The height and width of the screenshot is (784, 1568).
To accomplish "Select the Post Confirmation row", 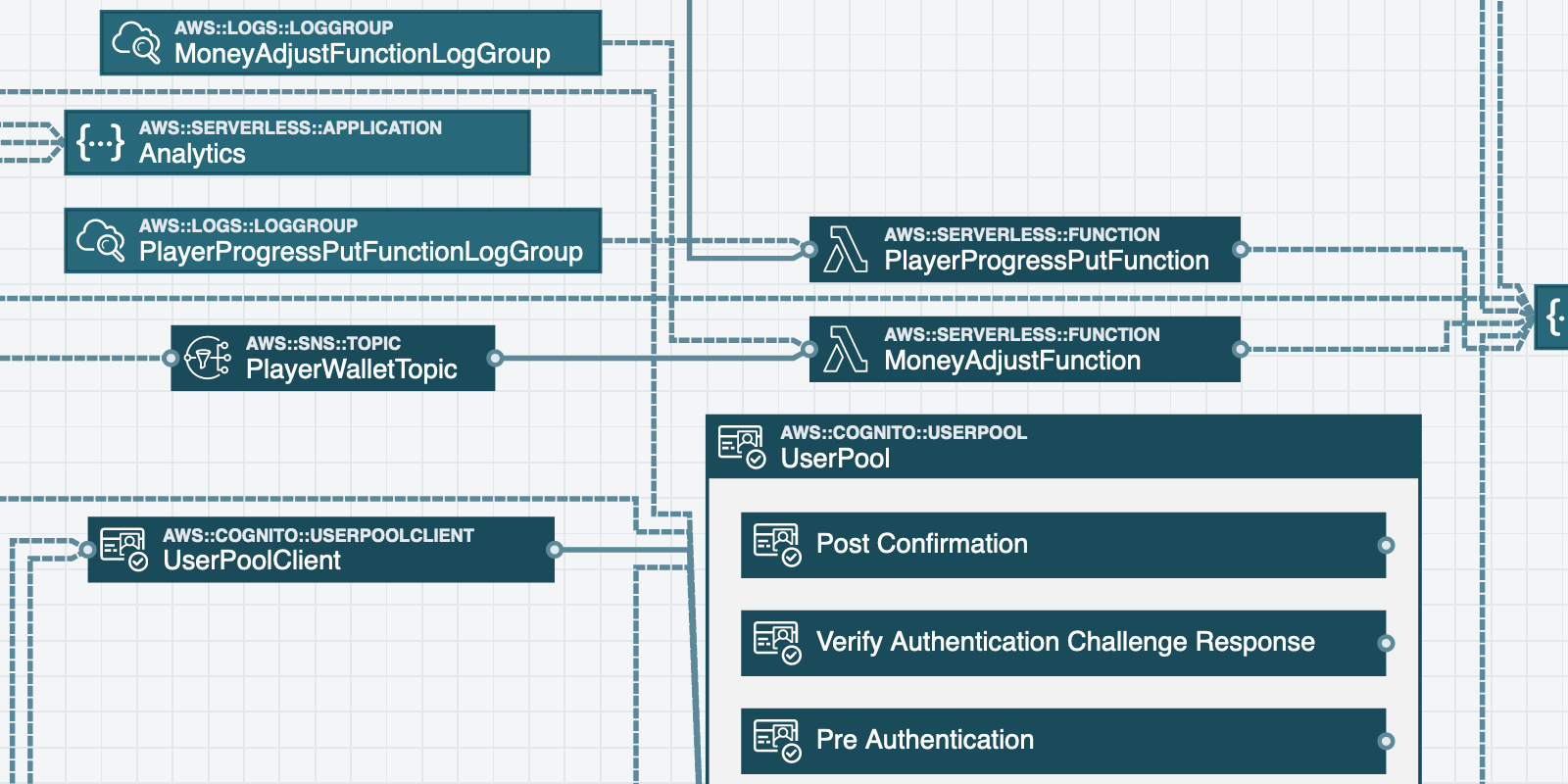I will (1063, 545).
